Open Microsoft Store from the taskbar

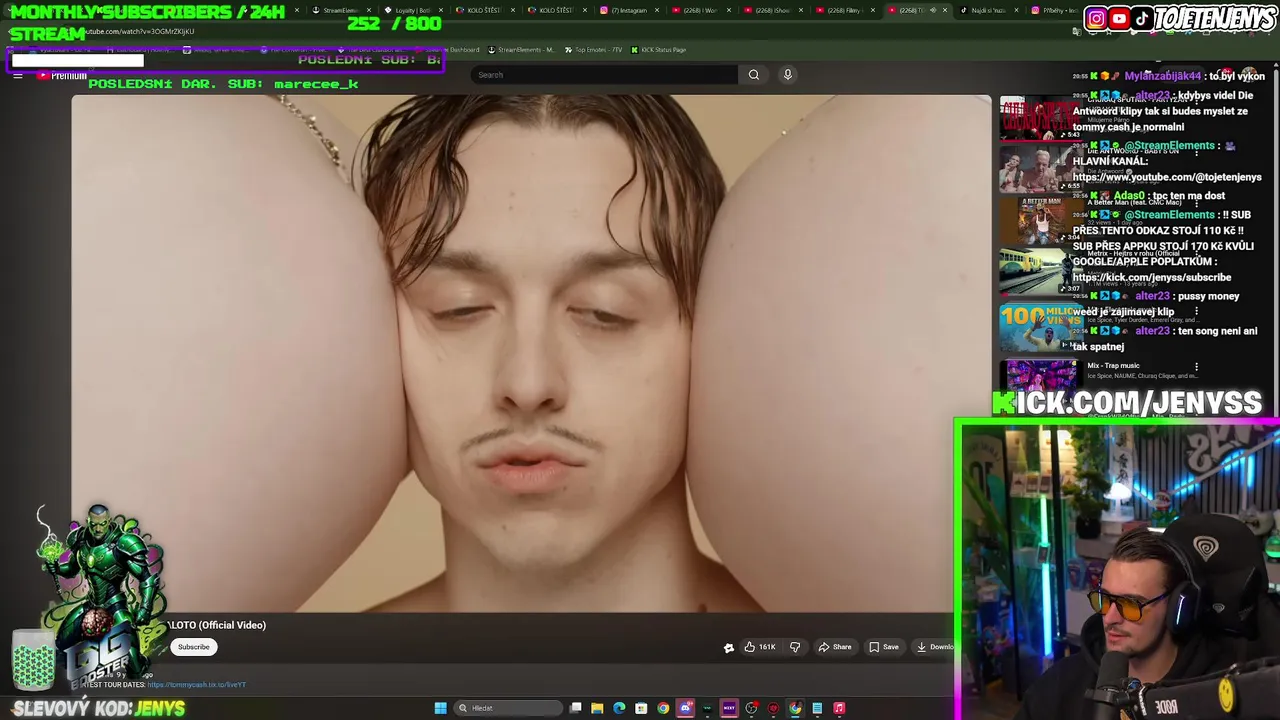tap(641, 708)
